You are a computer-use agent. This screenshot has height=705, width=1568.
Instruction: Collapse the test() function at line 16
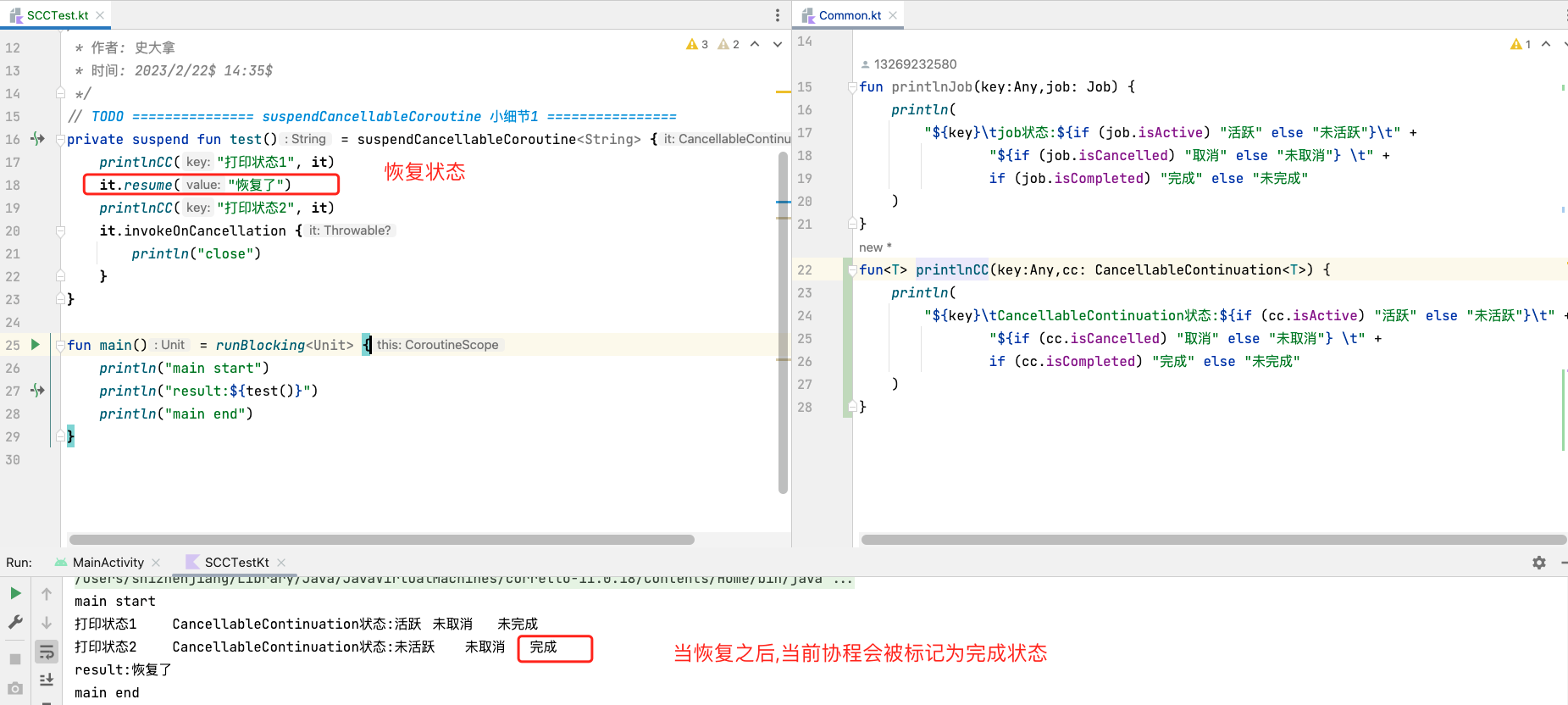pos(60,139)
